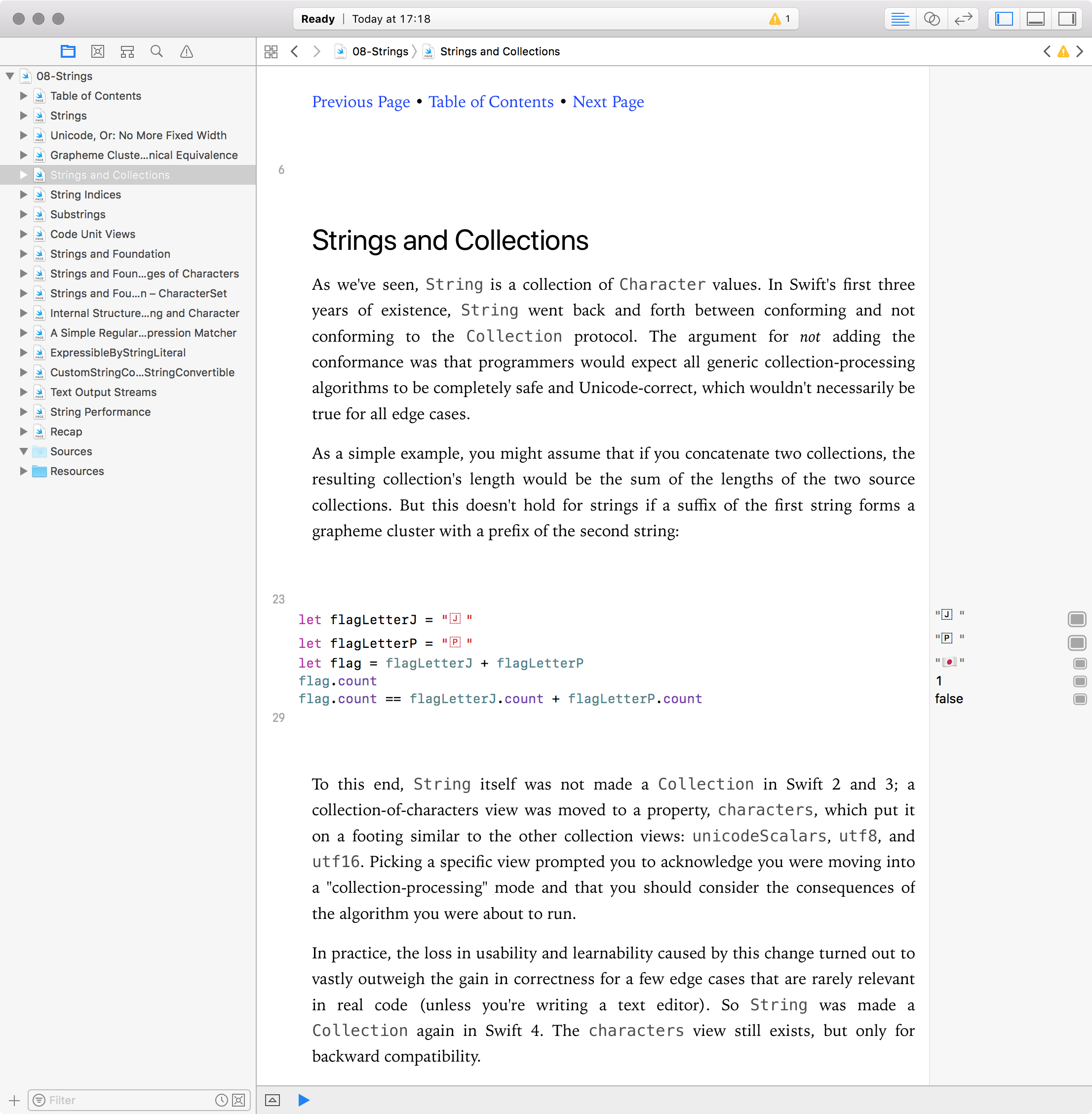Run the playground with play button
The width and height of the screenshot is (1092, 1114).
(x=304, y=1100)
